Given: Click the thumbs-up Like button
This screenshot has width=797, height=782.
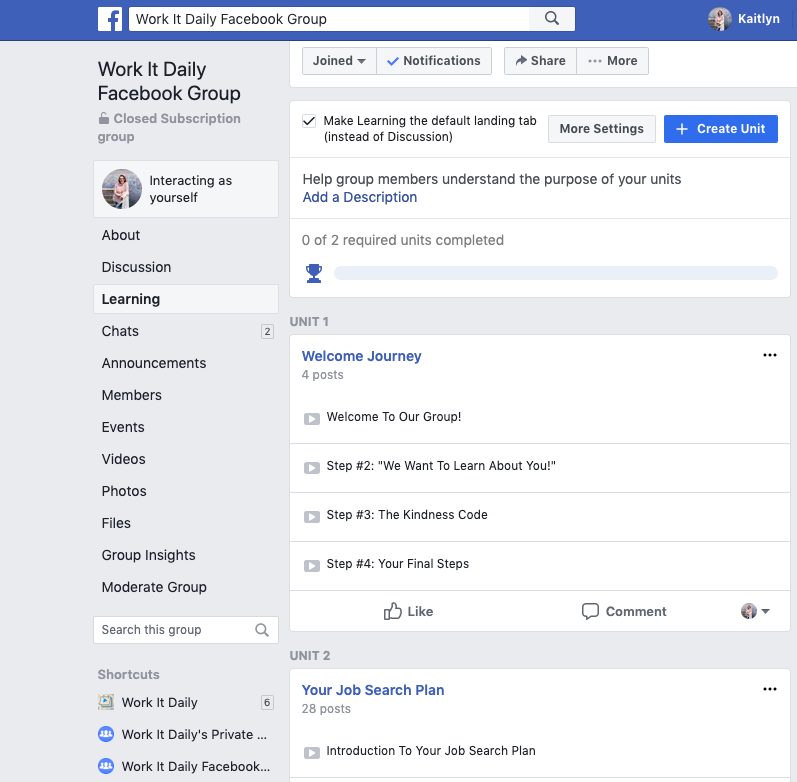Looking at the screenshot, I should (408, 611).
